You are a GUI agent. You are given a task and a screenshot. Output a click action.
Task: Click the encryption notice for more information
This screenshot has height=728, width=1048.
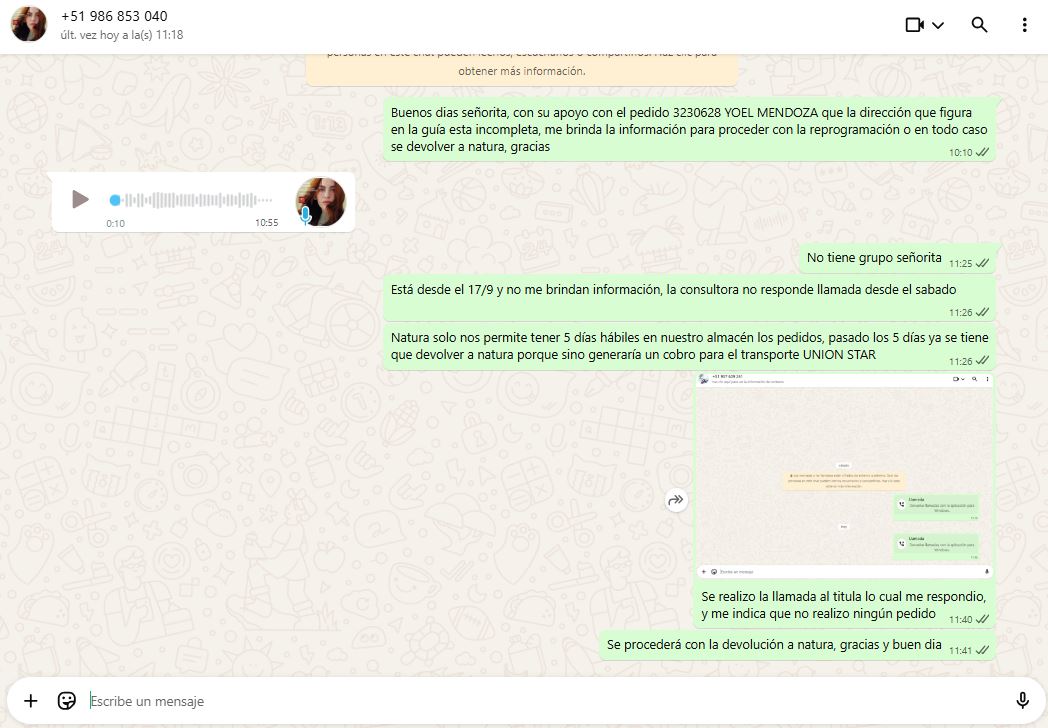(521, 70)
